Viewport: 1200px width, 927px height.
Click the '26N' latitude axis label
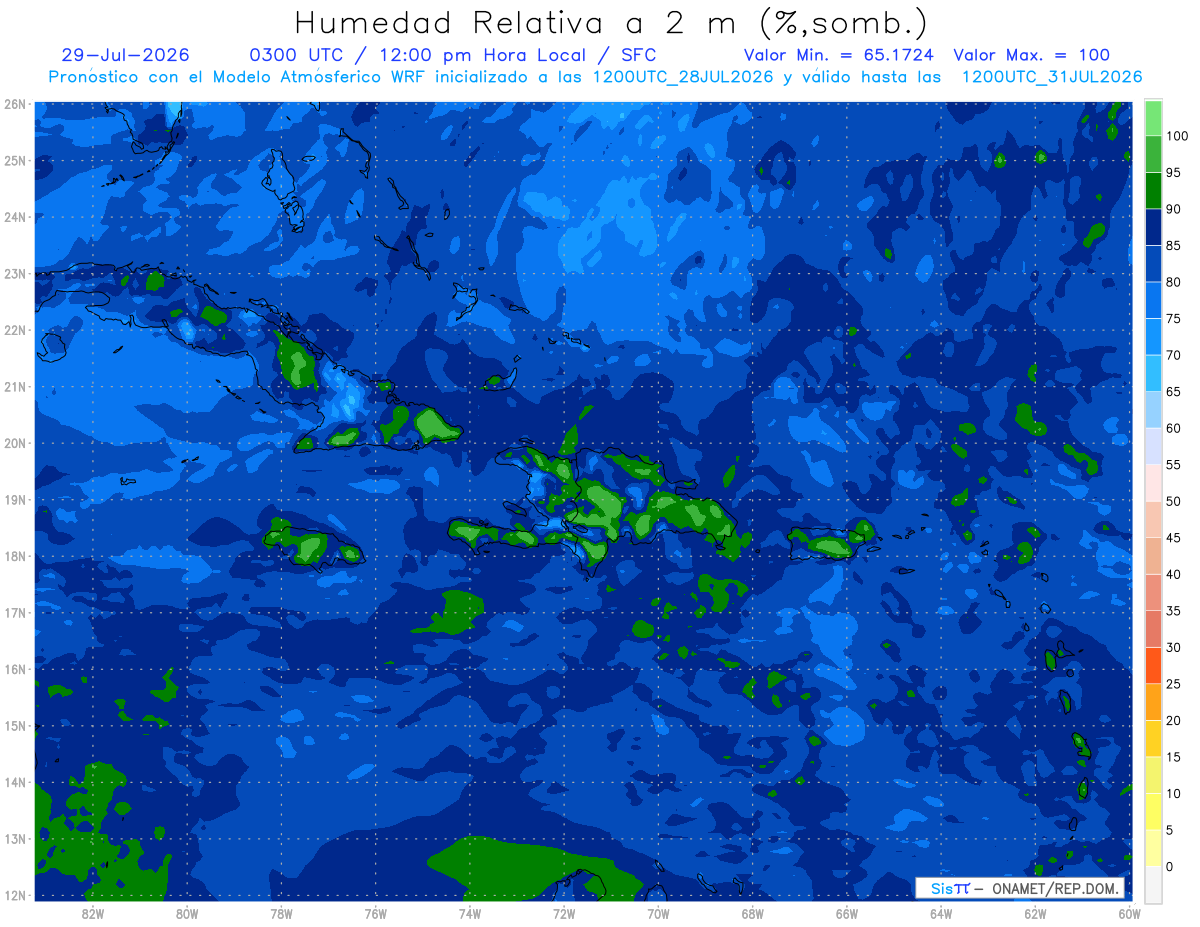point(15,104)
